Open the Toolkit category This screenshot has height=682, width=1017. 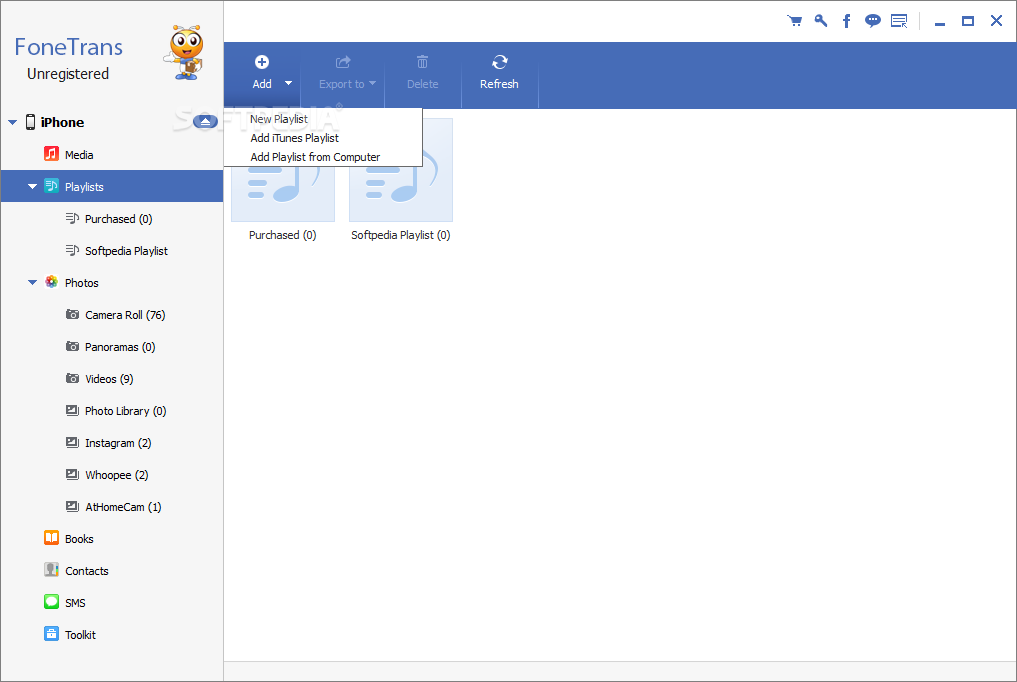point(80,635)
